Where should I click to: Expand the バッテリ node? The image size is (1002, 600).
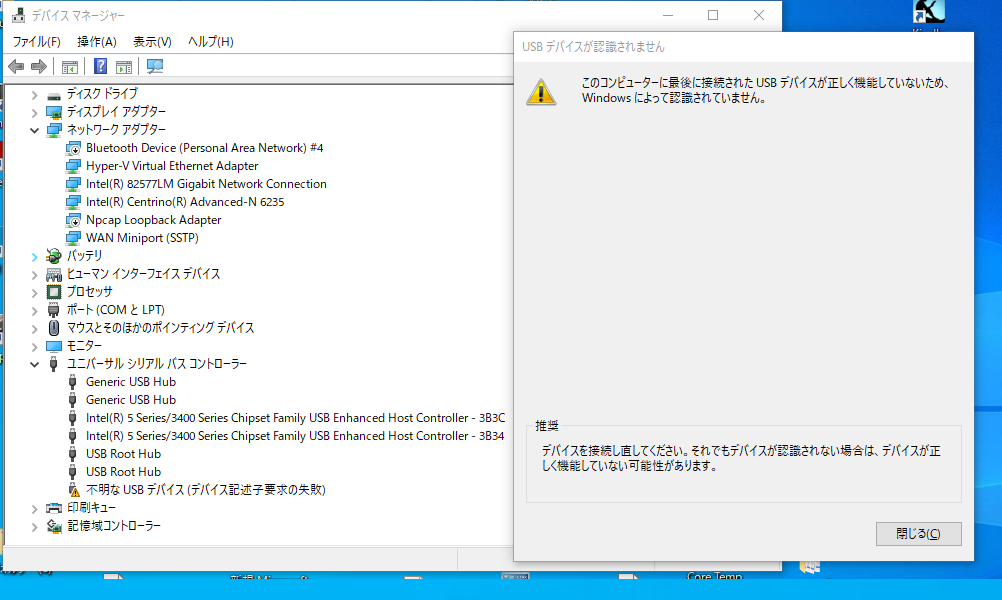35,257
